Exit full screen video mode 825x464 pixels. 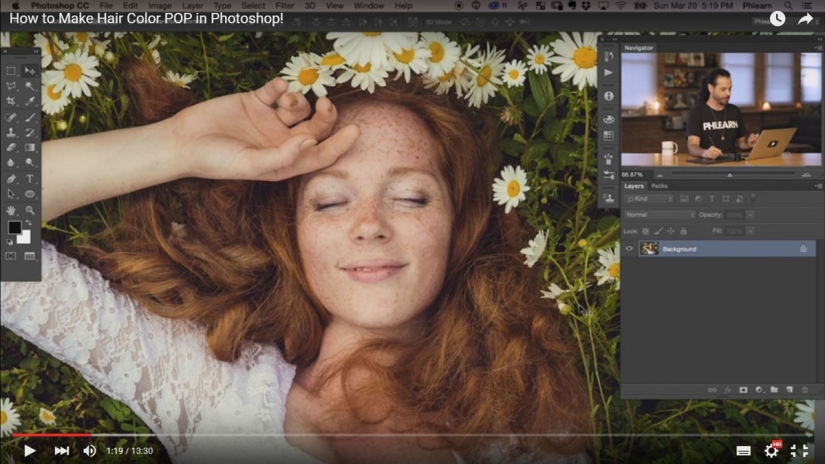click(x=800, y=451)
